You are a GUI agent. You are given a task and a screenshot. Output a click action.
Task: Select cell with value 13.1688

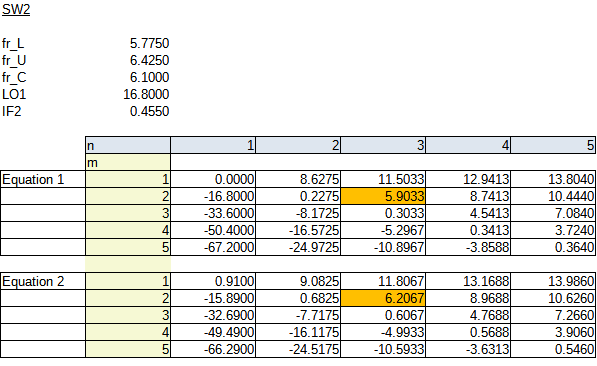click(x=468, y=281)
